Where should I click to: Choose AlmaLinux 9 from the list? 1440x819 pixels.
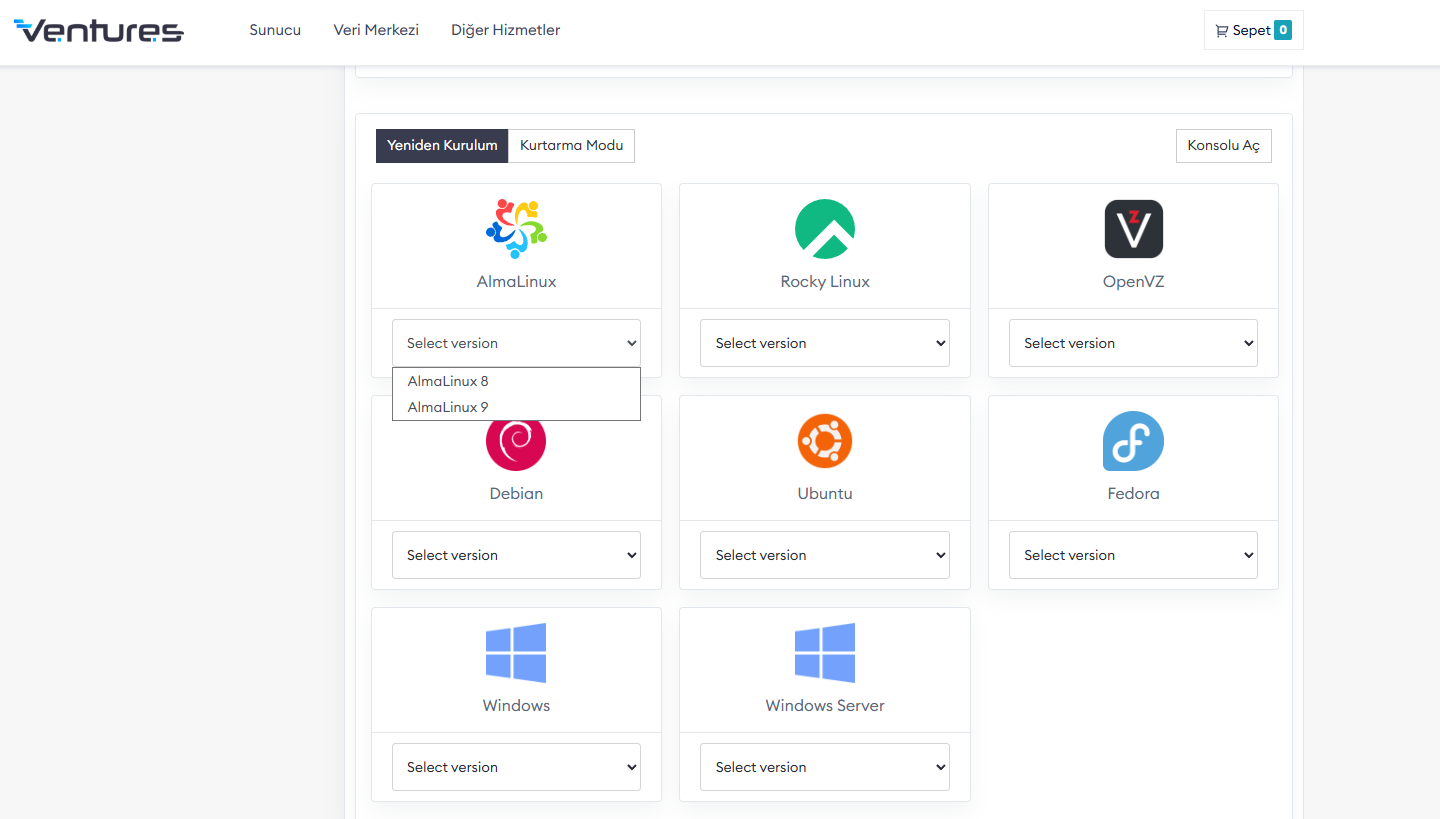(x=516, y=407)
